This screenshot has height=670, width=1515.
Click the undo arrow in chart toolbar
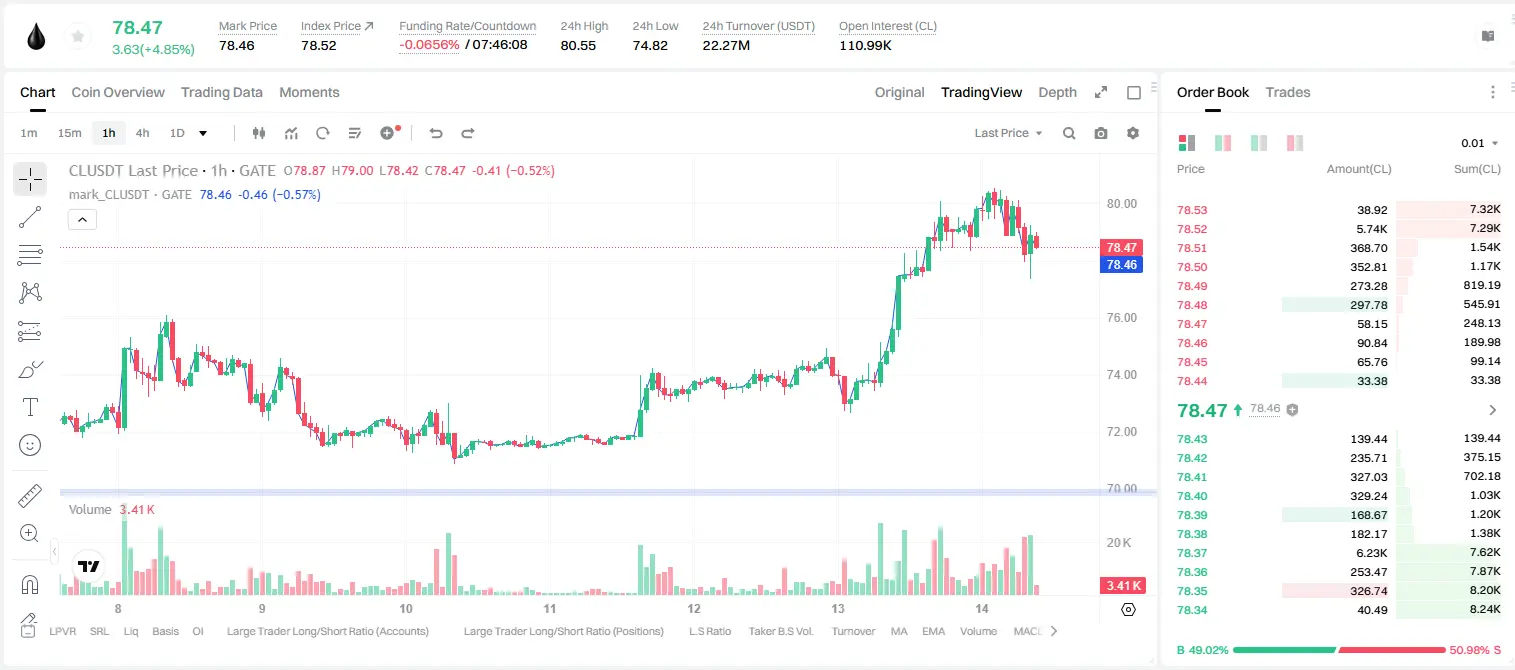point(435,133)
